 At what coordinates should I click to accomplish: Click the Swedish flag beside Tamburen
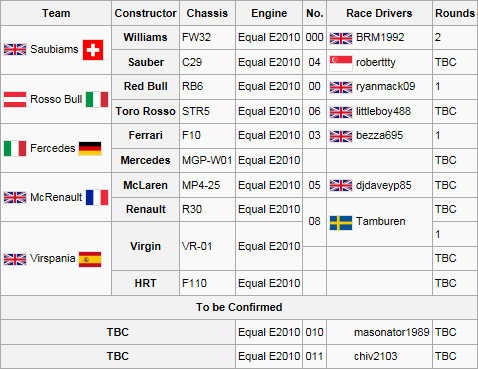coord(341,223)
